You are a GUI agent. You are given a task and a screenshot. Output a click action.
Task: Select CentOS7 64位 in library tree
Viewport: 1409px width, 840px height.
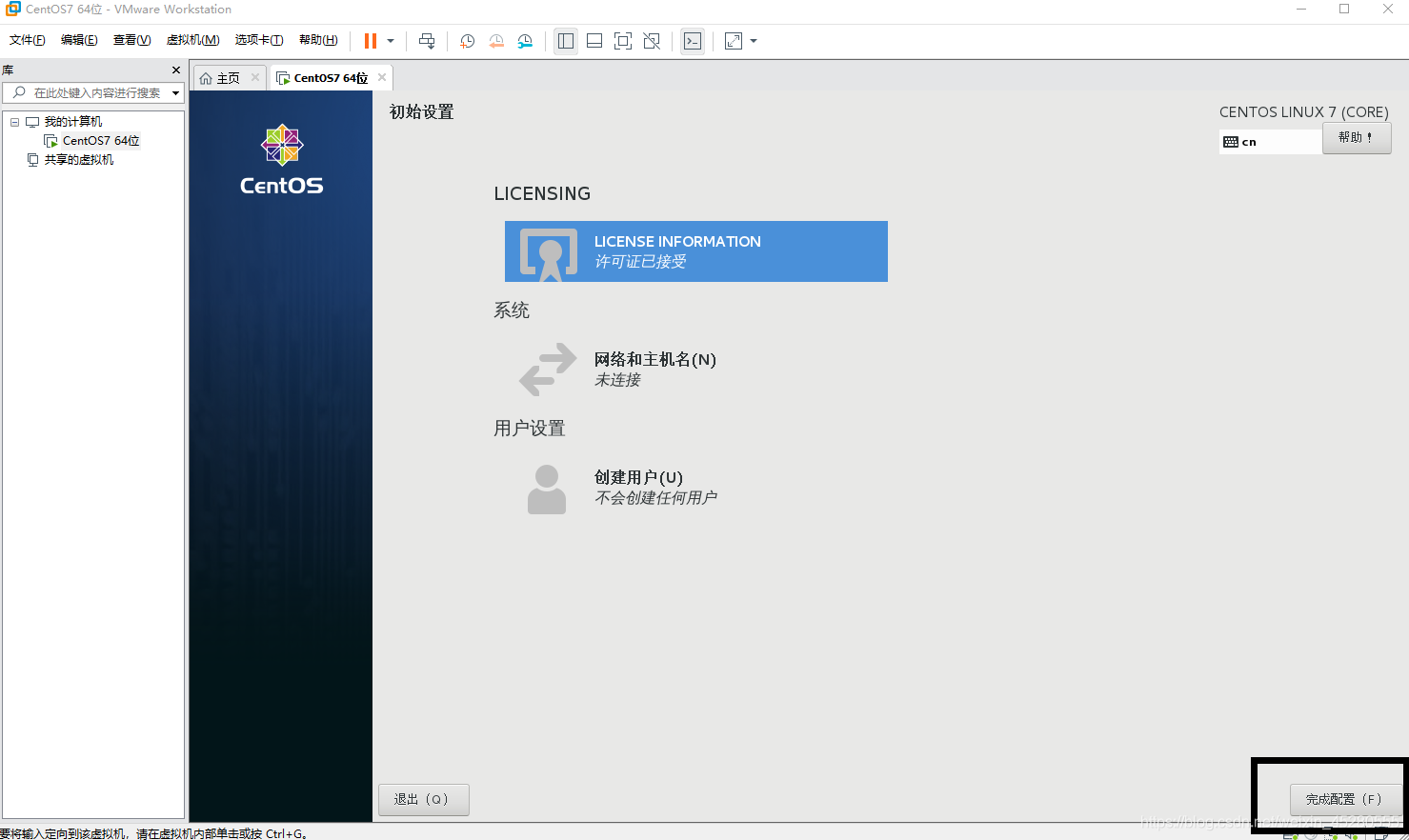tap(101, 141)
